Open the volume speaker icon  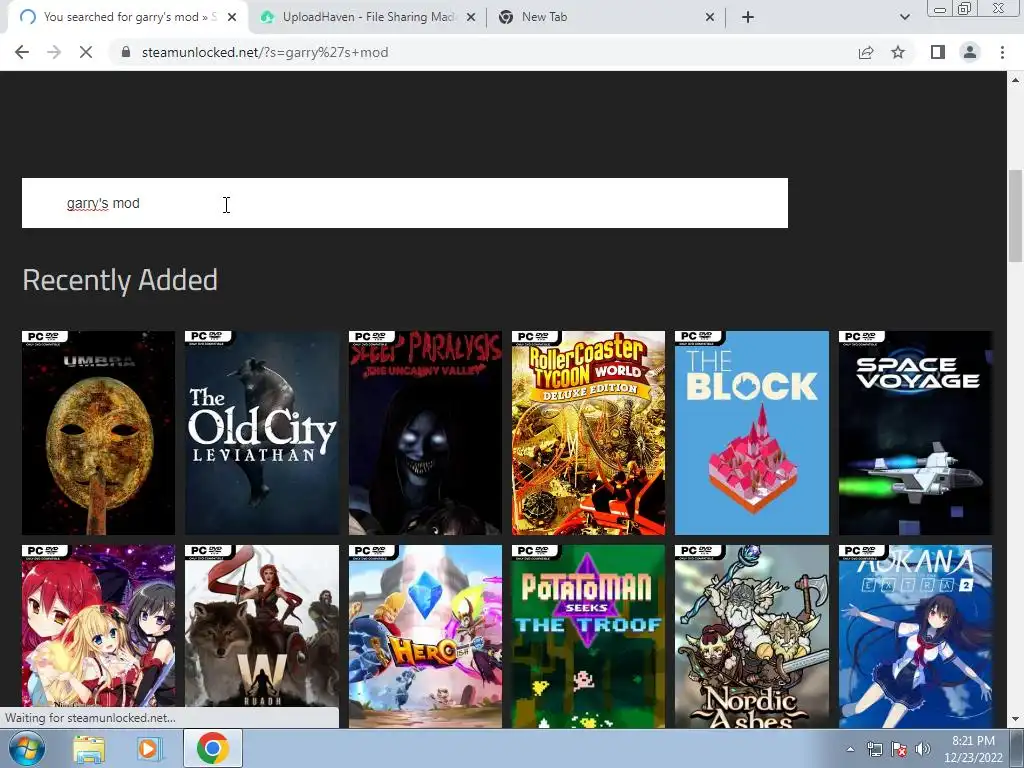[x=922, y=749]
